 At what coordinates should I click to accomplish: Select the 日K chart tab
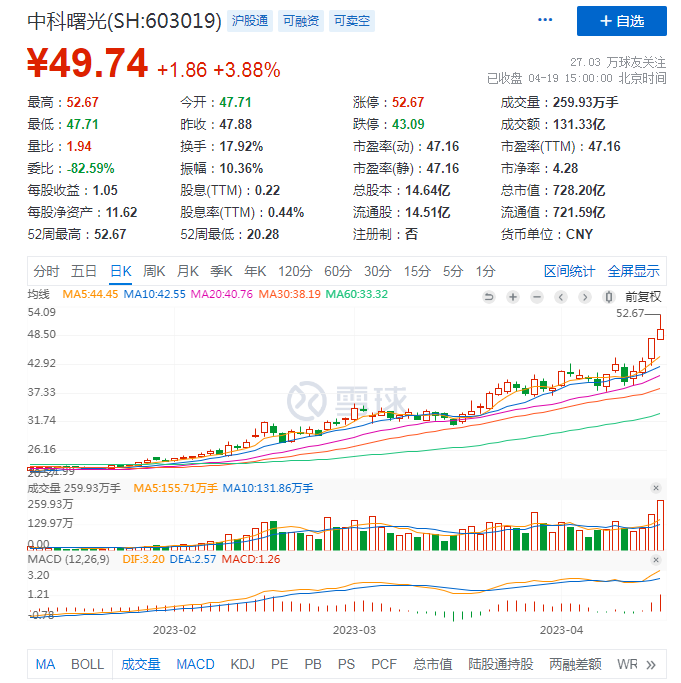click(121, 271)
